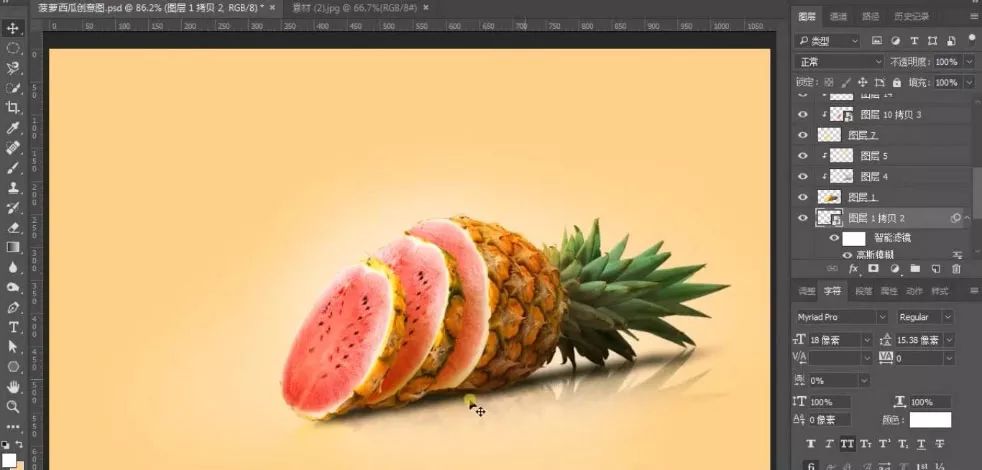
Task: Select the Brush tool
Action: [x=13, y=168]
